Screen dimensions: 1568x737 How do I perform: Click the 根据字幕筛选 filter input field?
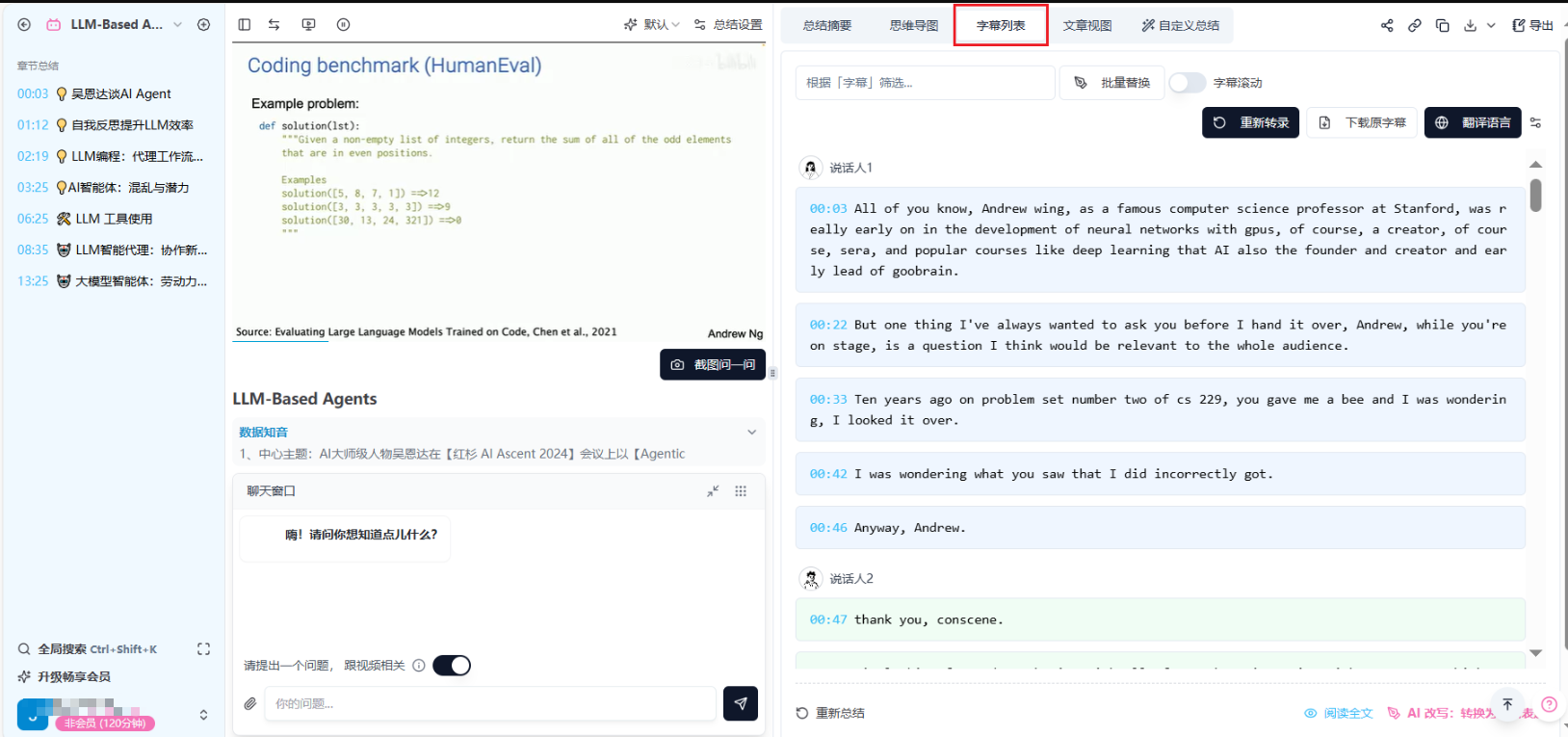pyautogui.click(x=925, y=83)
